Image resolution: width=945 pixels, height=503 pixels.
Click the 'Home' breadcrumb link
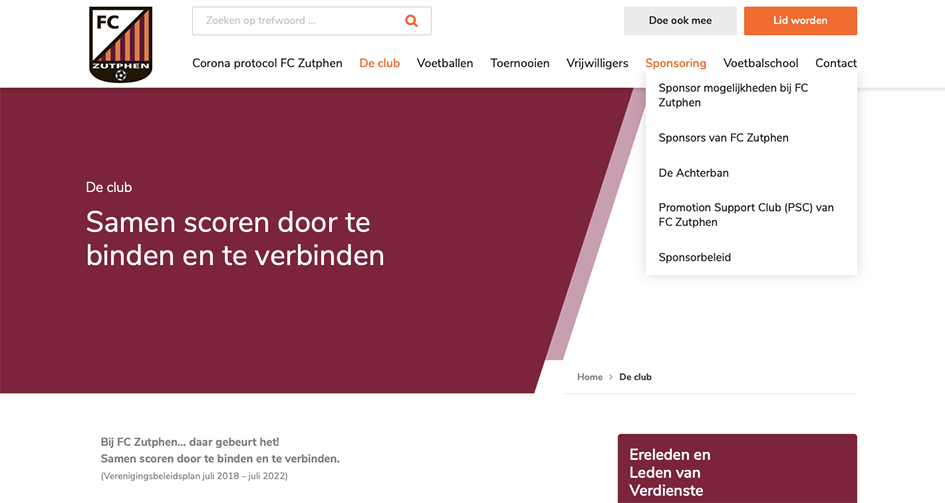(589, 377)
